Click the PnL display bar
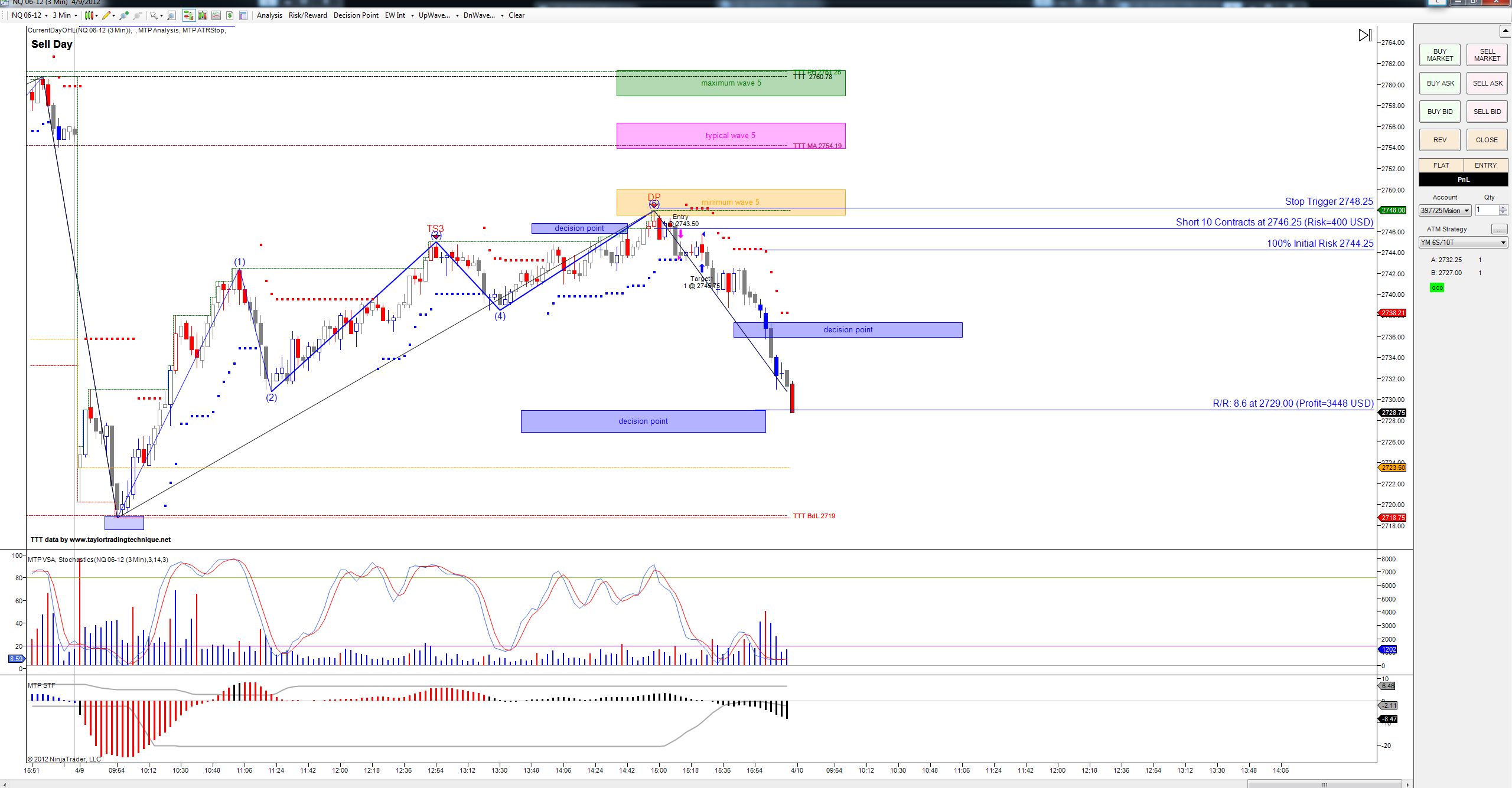The width and height of the screenshot is (1512, 788). pos(1464,179)
